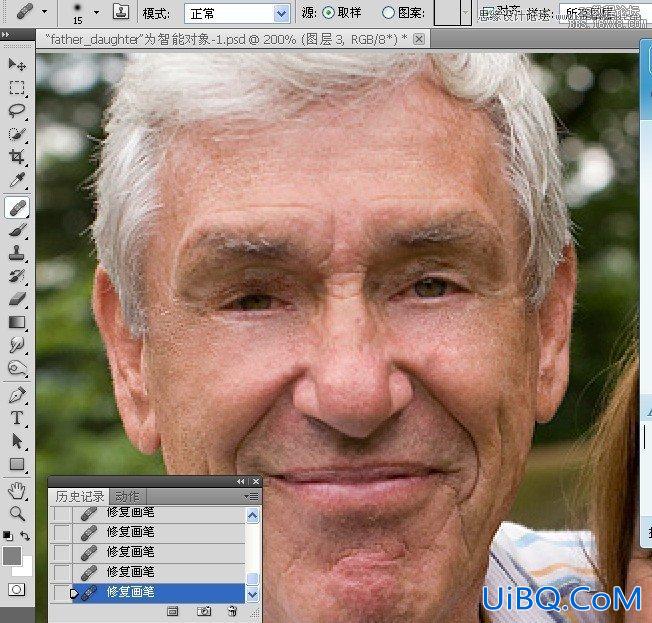652x623 pixels.
Task: Select the Path Selection tool
Action: 17,441
